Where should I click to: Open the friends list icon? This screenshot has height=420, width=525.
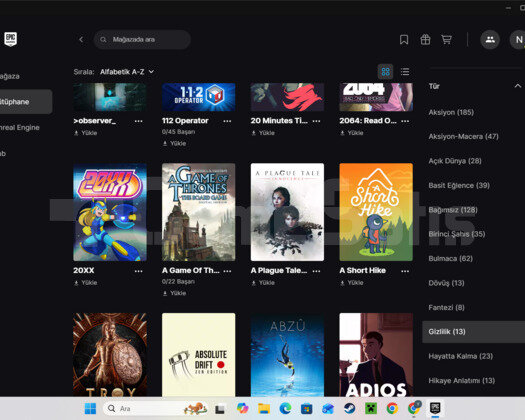(x=490, y=40)
